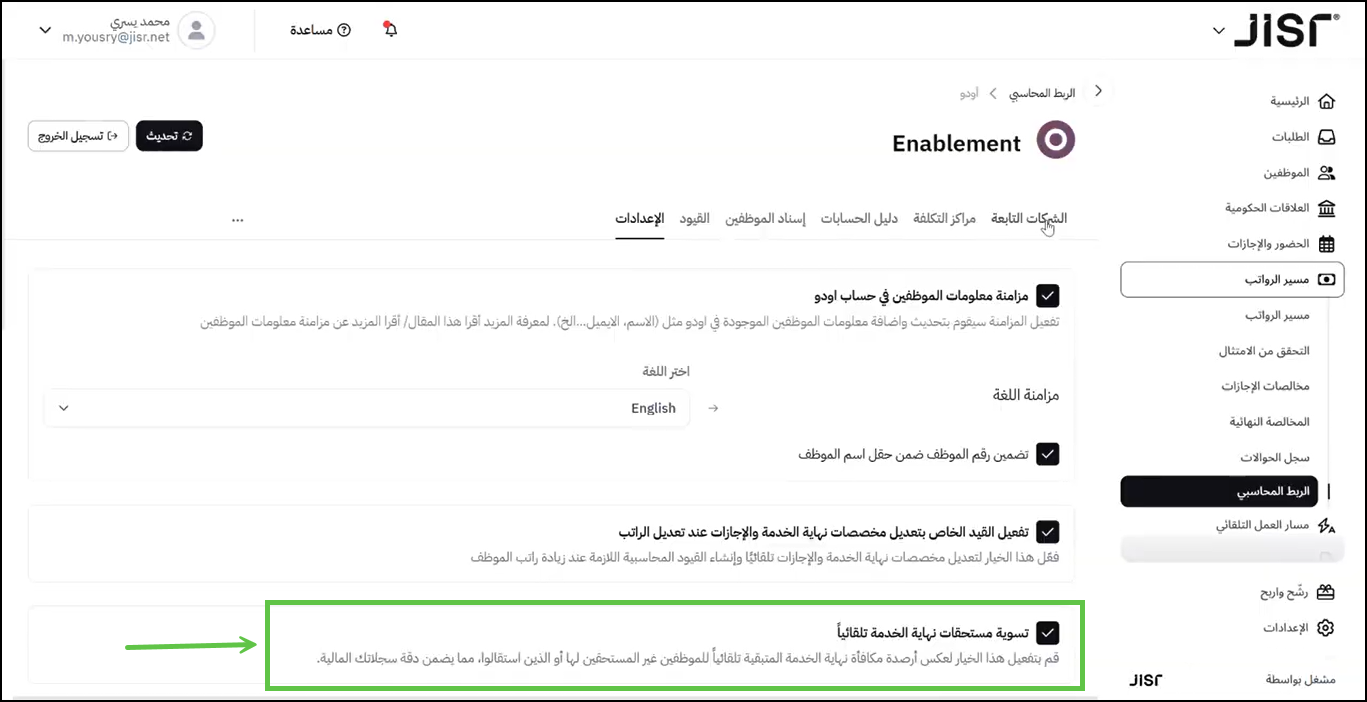Expand the JISR company switcher chevron
Image resolution: width=1367 pixels, height=702 pixels.
[x=1218, y=31]
